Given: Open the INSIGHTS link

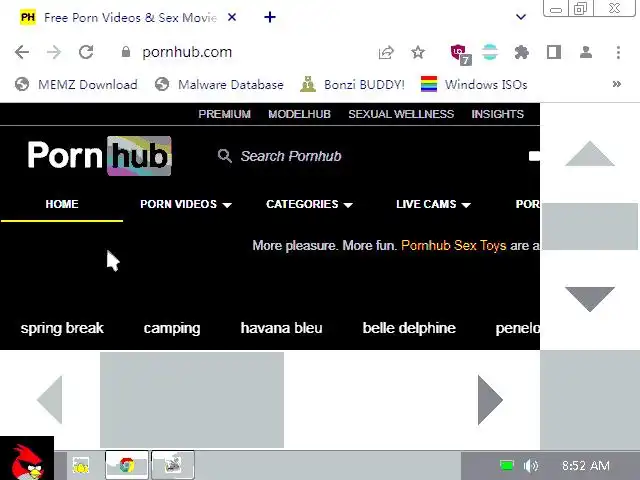Looking at the screenshot, I should click(x=498, y=114).
